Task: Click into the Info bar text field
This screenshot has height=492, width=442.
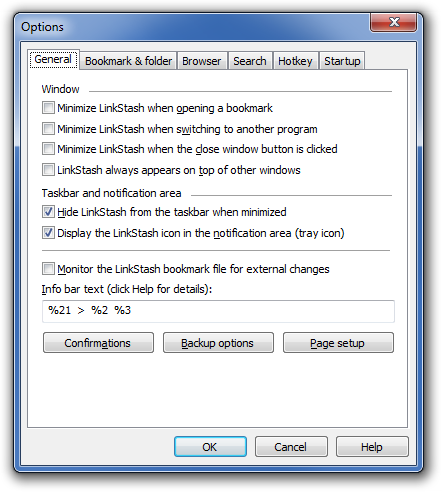Action: coord(218,311)
